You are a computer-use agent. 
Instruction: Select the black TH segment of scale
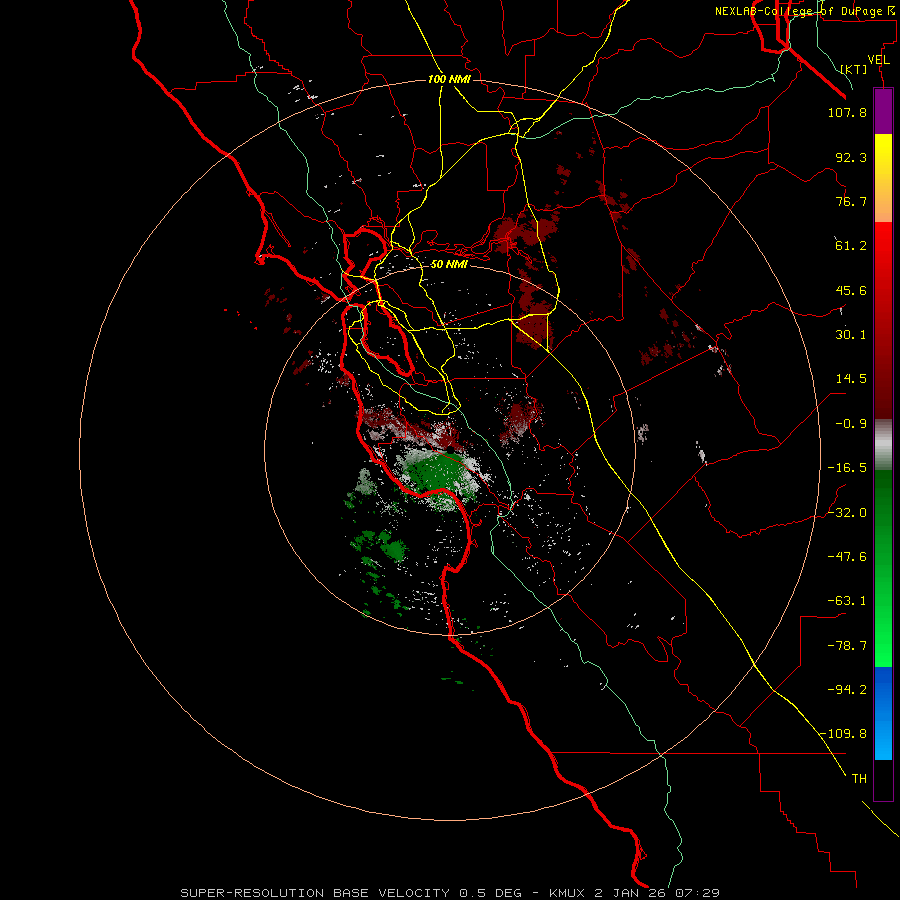pos(883,780)
